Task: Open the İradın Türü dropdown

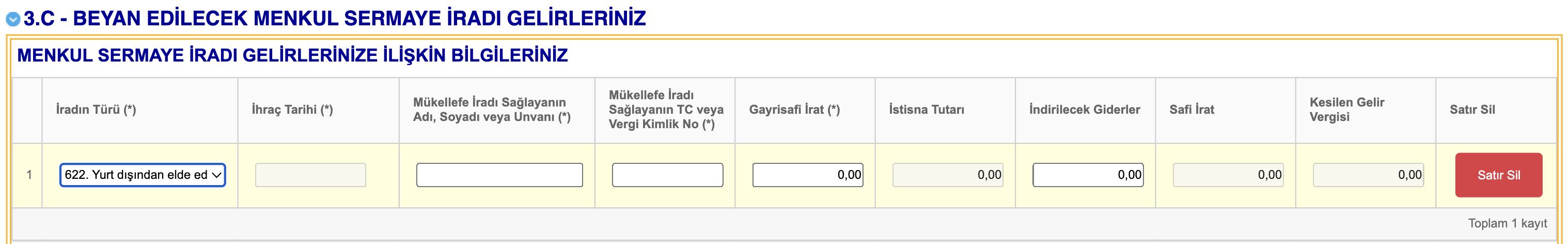Action: tap(143, 175)
